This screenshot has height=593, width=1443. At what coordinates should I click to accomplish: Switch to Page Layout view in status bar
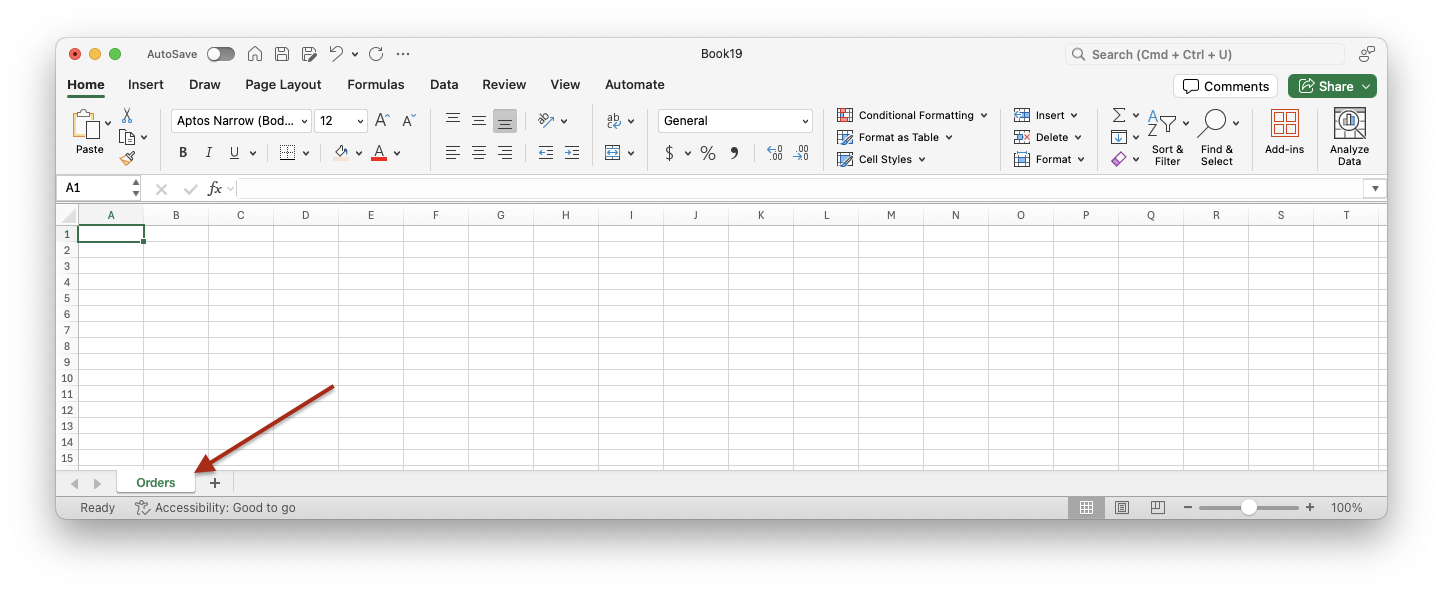coord(1122,508)
